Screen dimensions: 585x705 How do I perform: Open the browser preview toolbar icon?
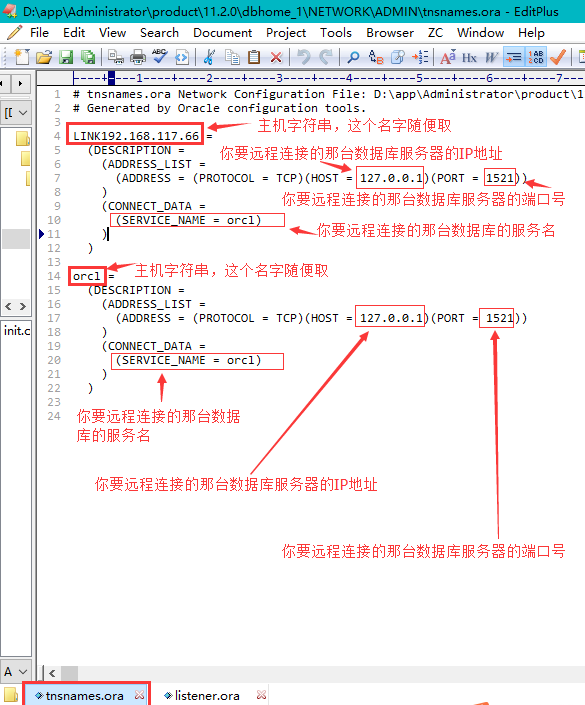pyautogui.click(x=182, y=57)
